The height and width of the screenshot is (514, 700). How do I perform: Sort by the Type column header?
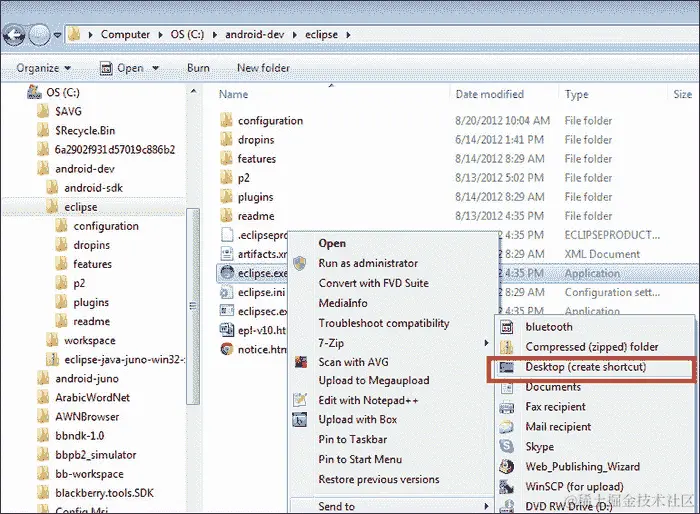576,94
